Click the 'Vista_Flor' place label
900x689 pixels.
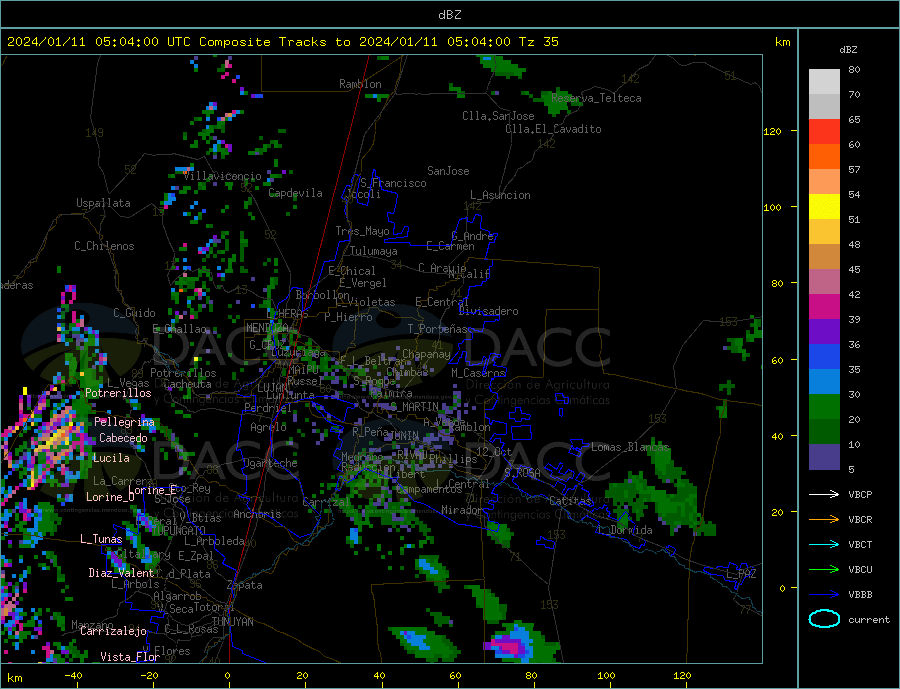130,656
